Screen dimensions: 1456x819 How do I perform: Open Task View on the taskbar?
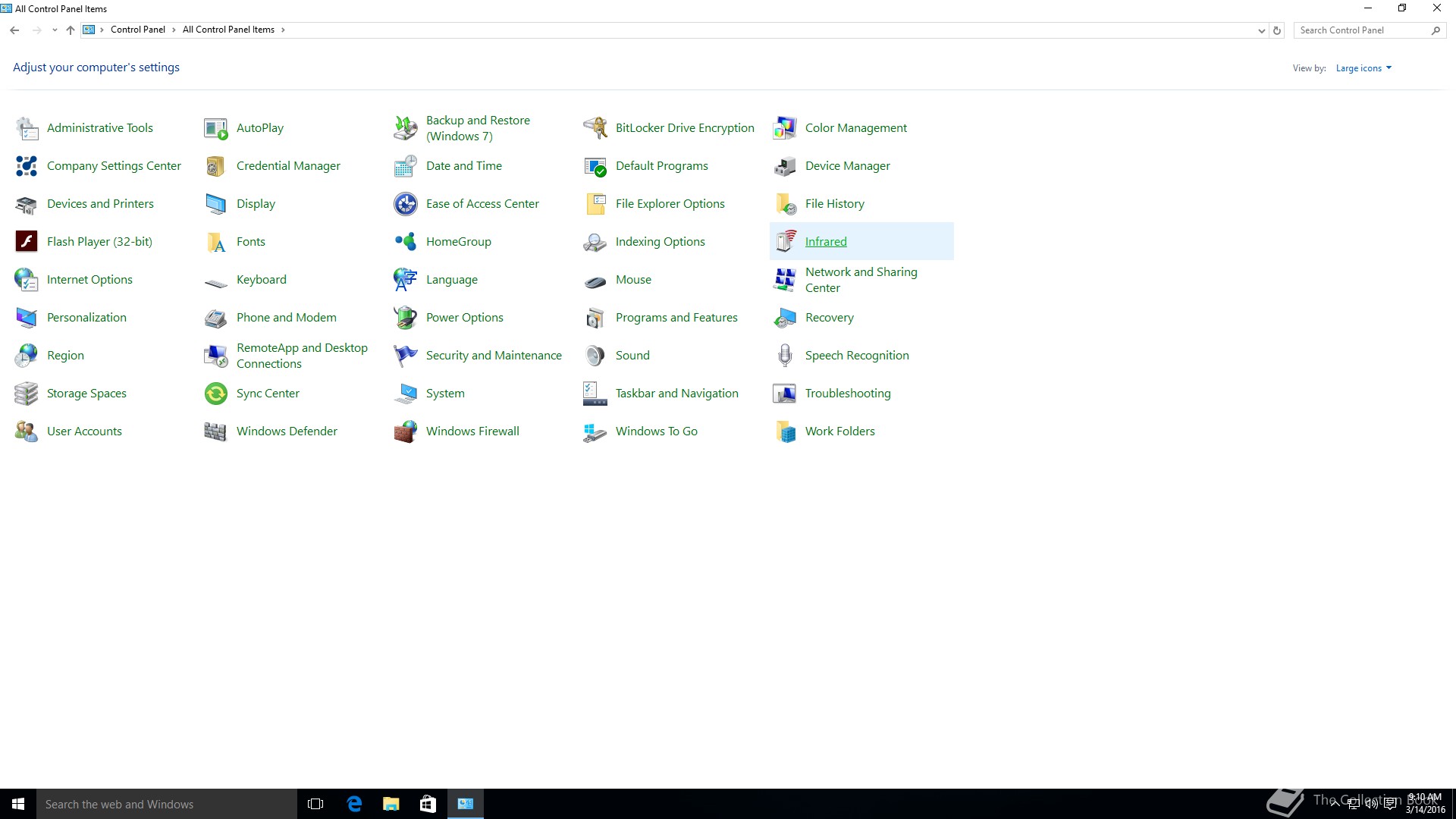click(315, 804)
